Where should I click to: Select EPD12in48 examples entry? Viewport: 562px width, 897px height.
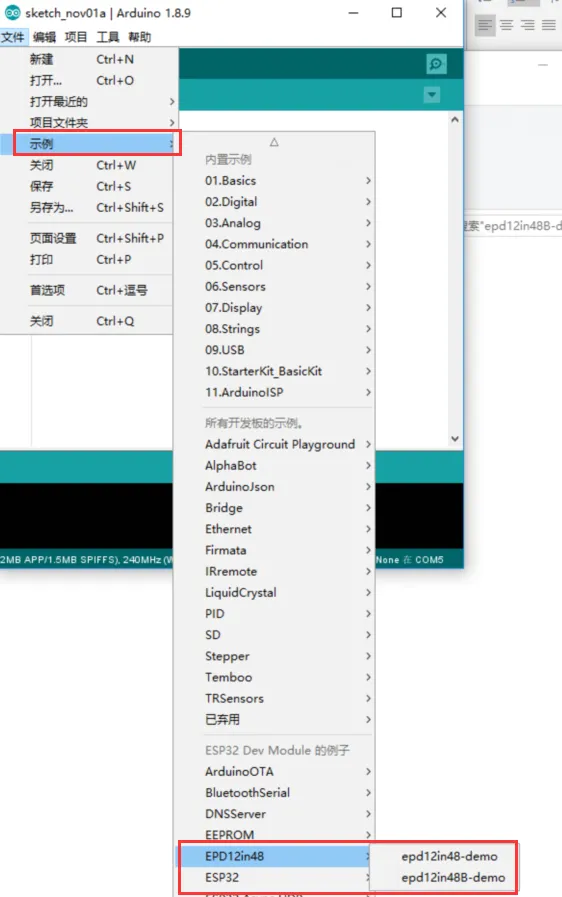[x=274, y=856]
